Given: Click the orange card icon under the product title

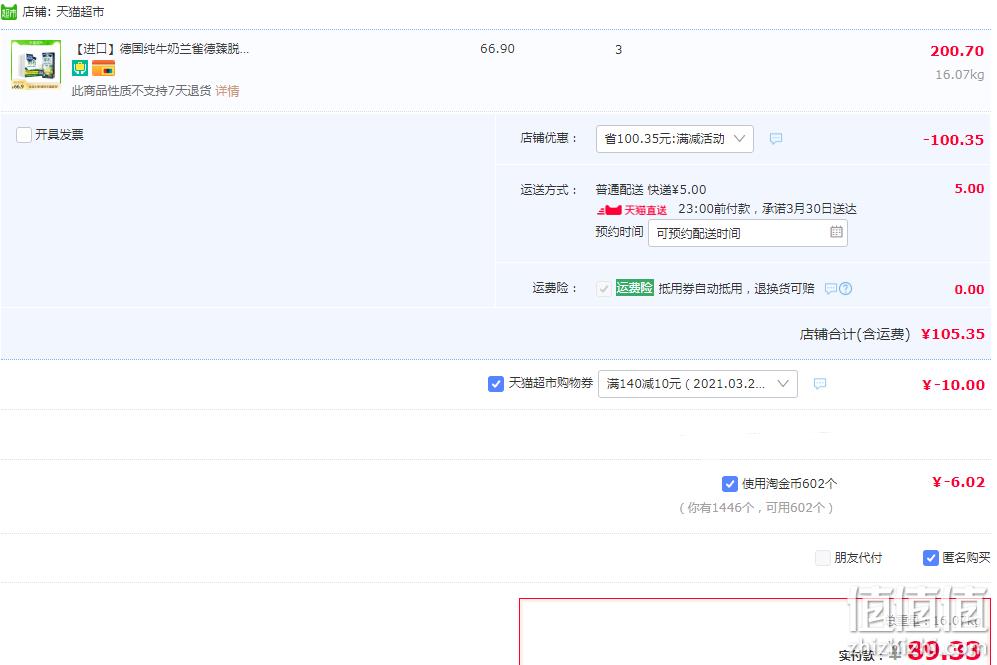Looking at the screenshot, I should (x=103, y=68).
